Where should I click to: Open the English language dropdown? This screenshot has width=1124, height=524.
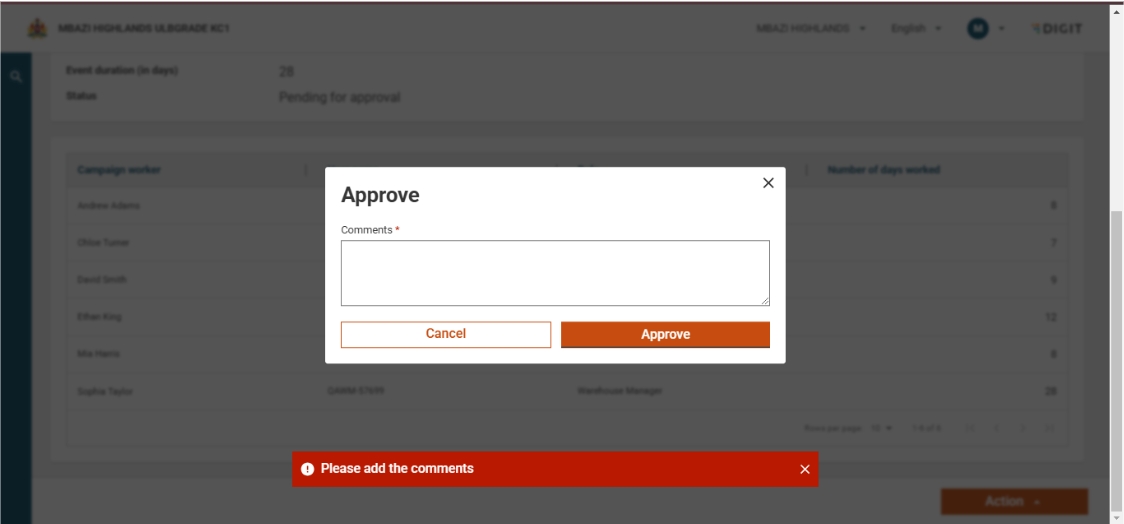point(917,26)
